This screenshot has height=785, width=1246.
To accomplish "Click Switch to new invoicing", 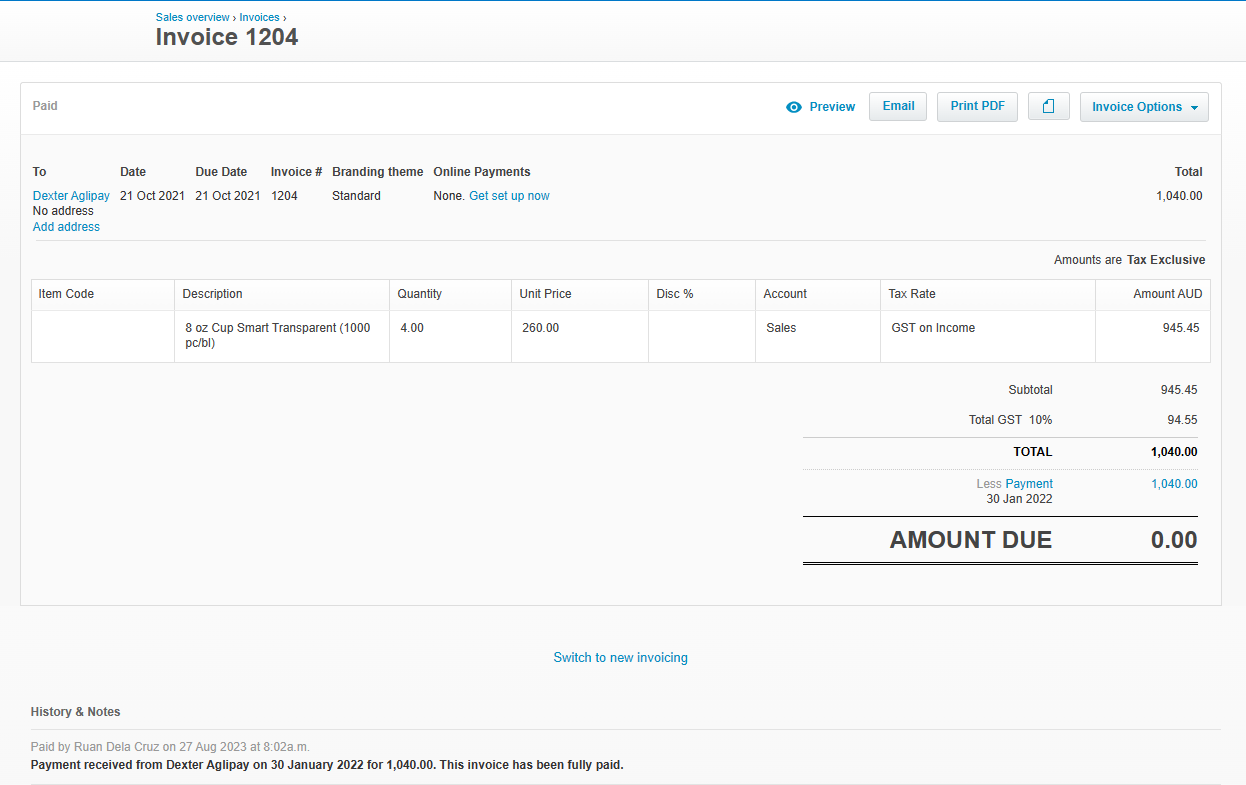I will [x=620, y=657].
